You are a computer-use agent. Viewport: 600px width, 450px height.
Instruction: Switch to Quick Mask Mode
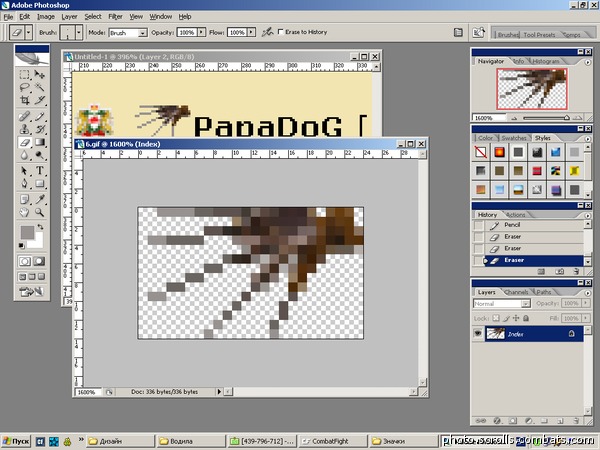pyautogui.click(x=39, y=261)
